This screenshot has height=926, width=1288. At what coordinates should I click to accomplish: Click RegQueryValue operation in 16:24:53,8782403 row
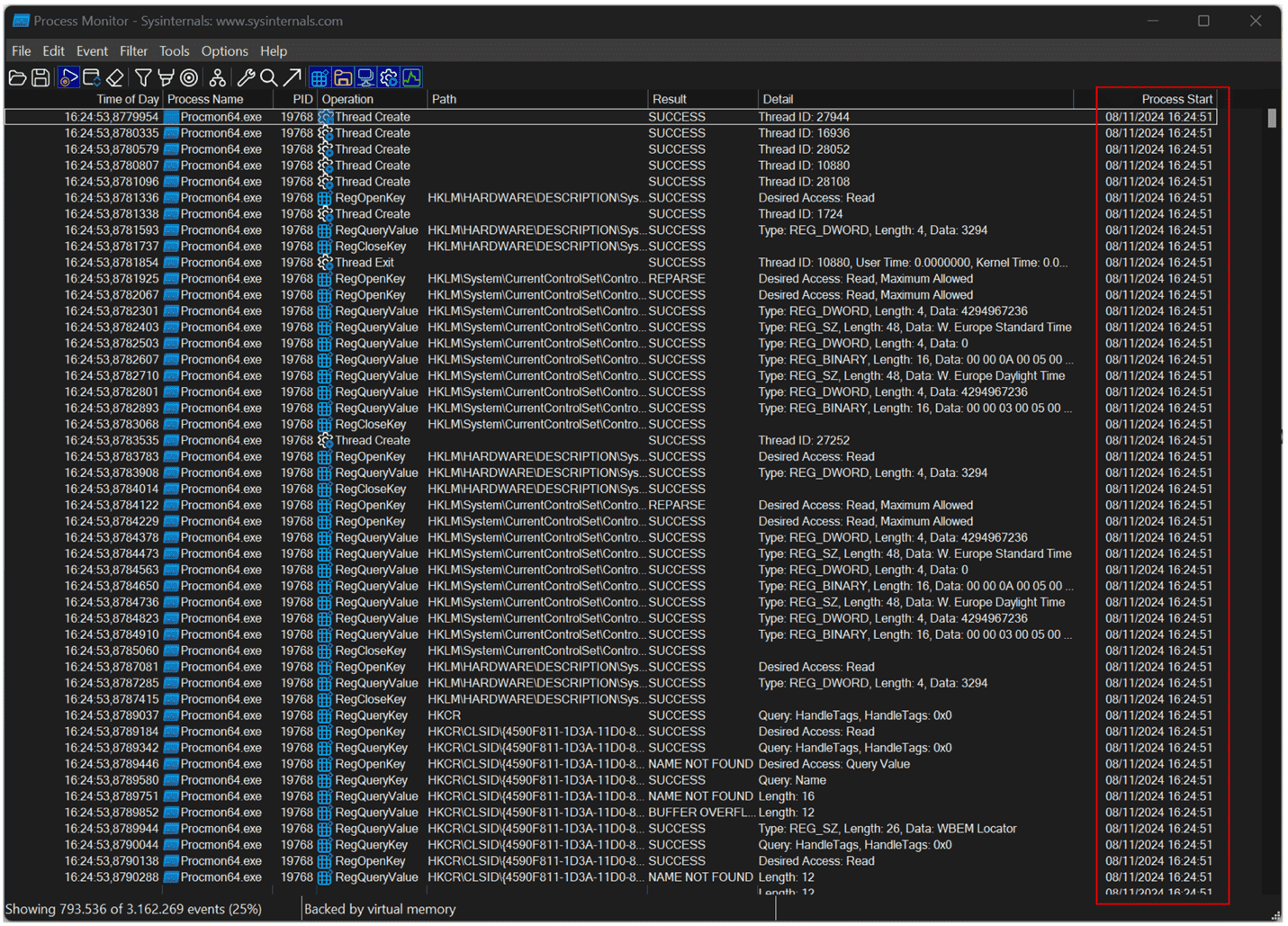[376, 328]
